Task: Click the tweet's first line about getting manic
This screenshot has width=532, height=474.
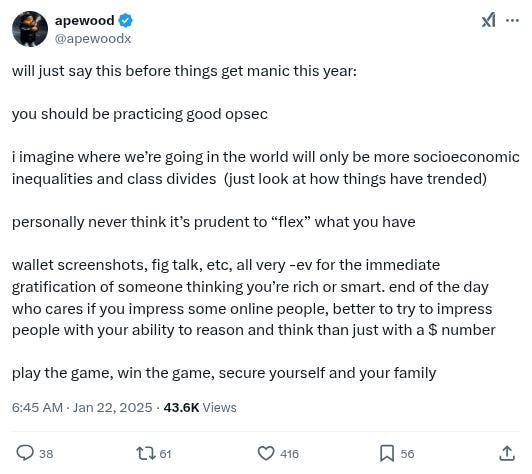Action: point(184,71)
